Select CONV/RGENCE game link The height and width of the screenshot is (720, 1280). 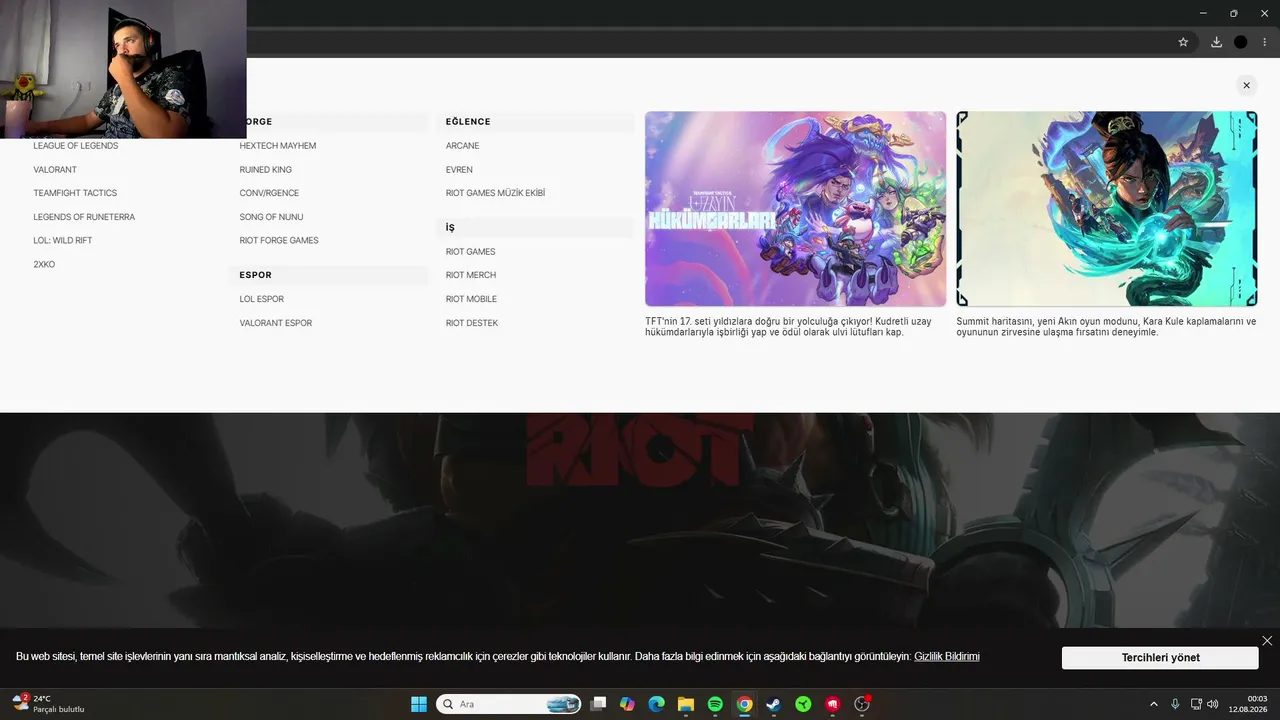point(269,193)
